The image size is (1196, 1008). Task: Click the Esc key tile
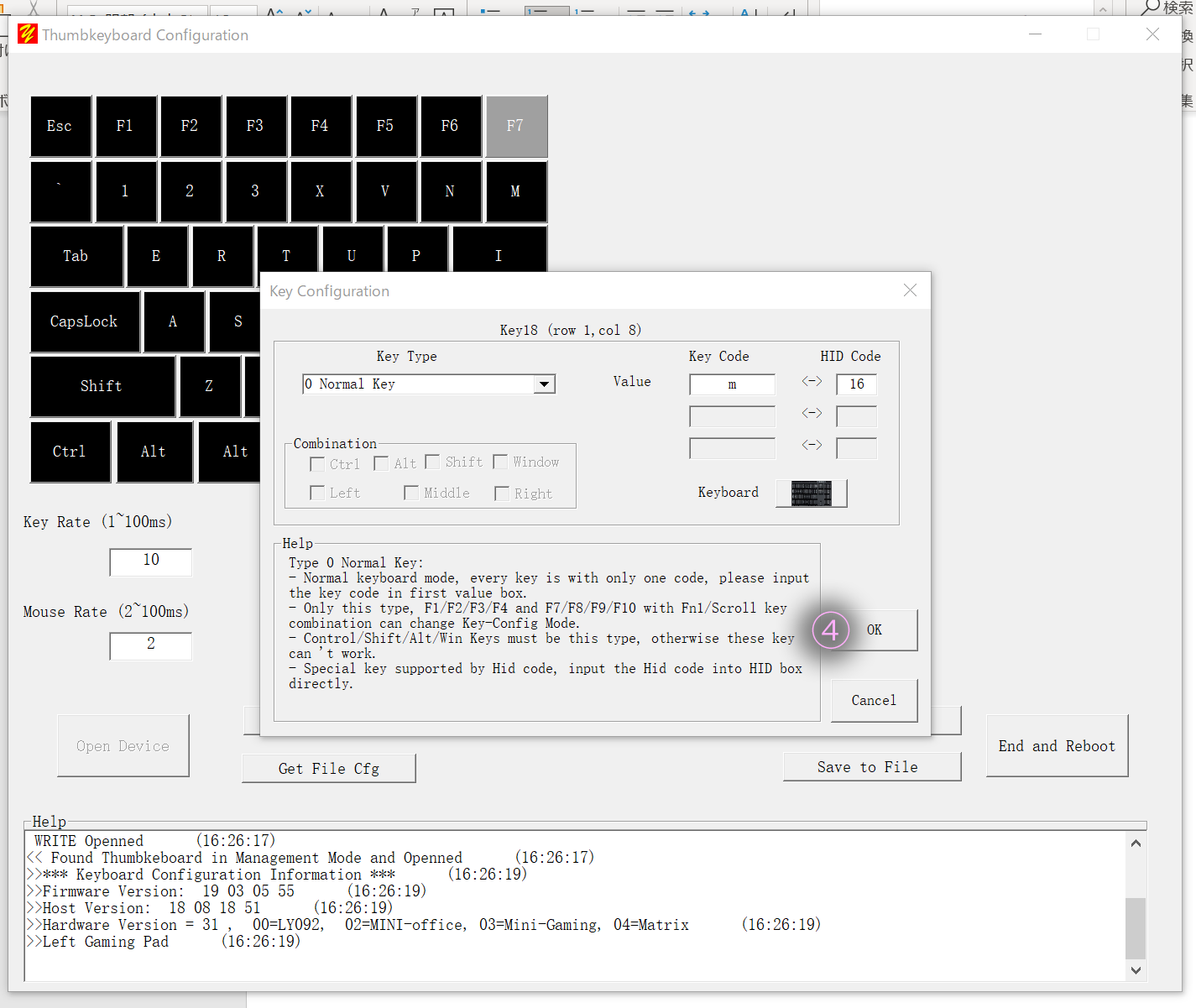pyautogui.click(x=60, y=127)
